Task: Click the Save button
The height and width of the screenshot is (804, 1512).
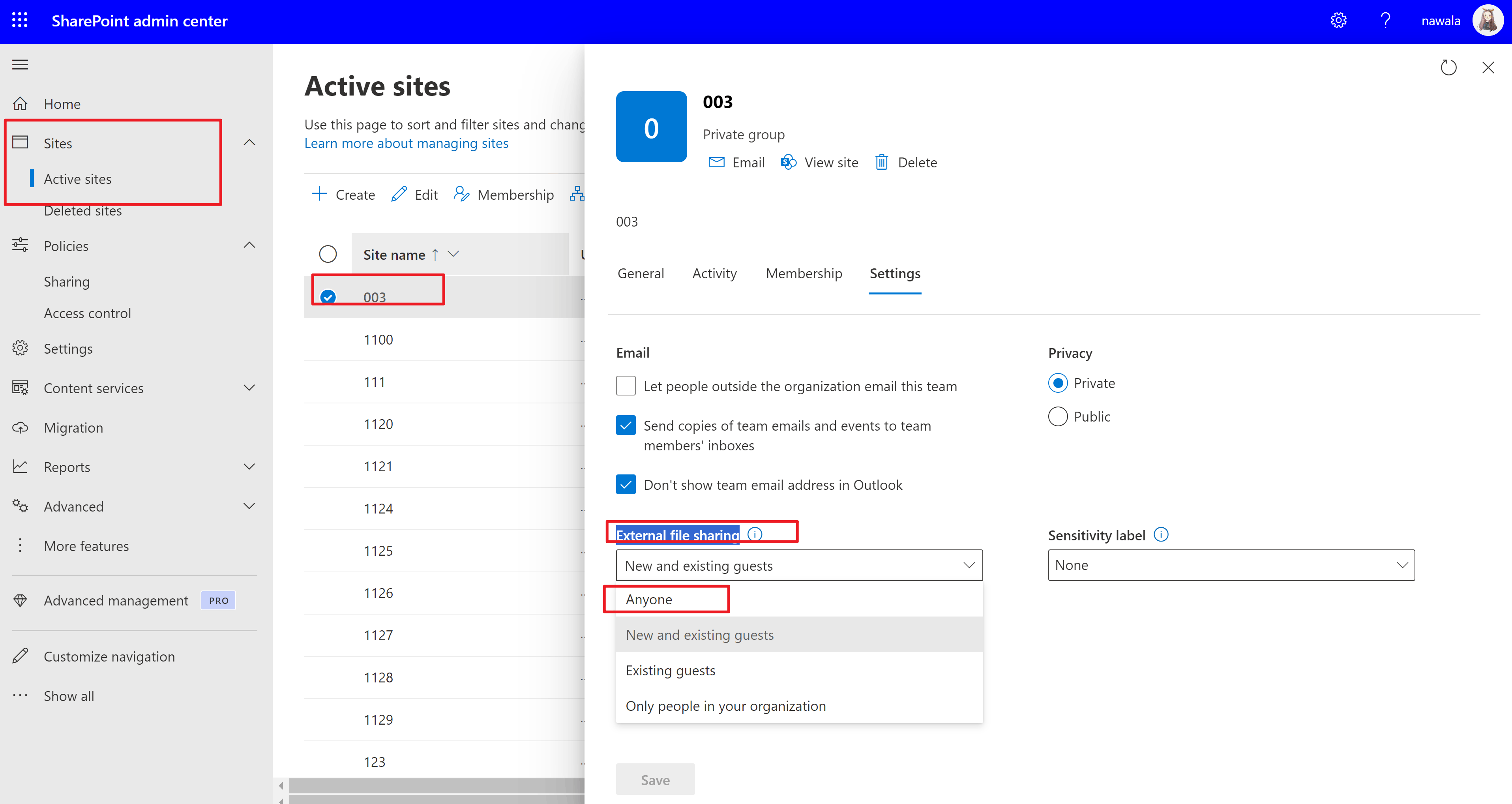Action: tap(655, 780)
